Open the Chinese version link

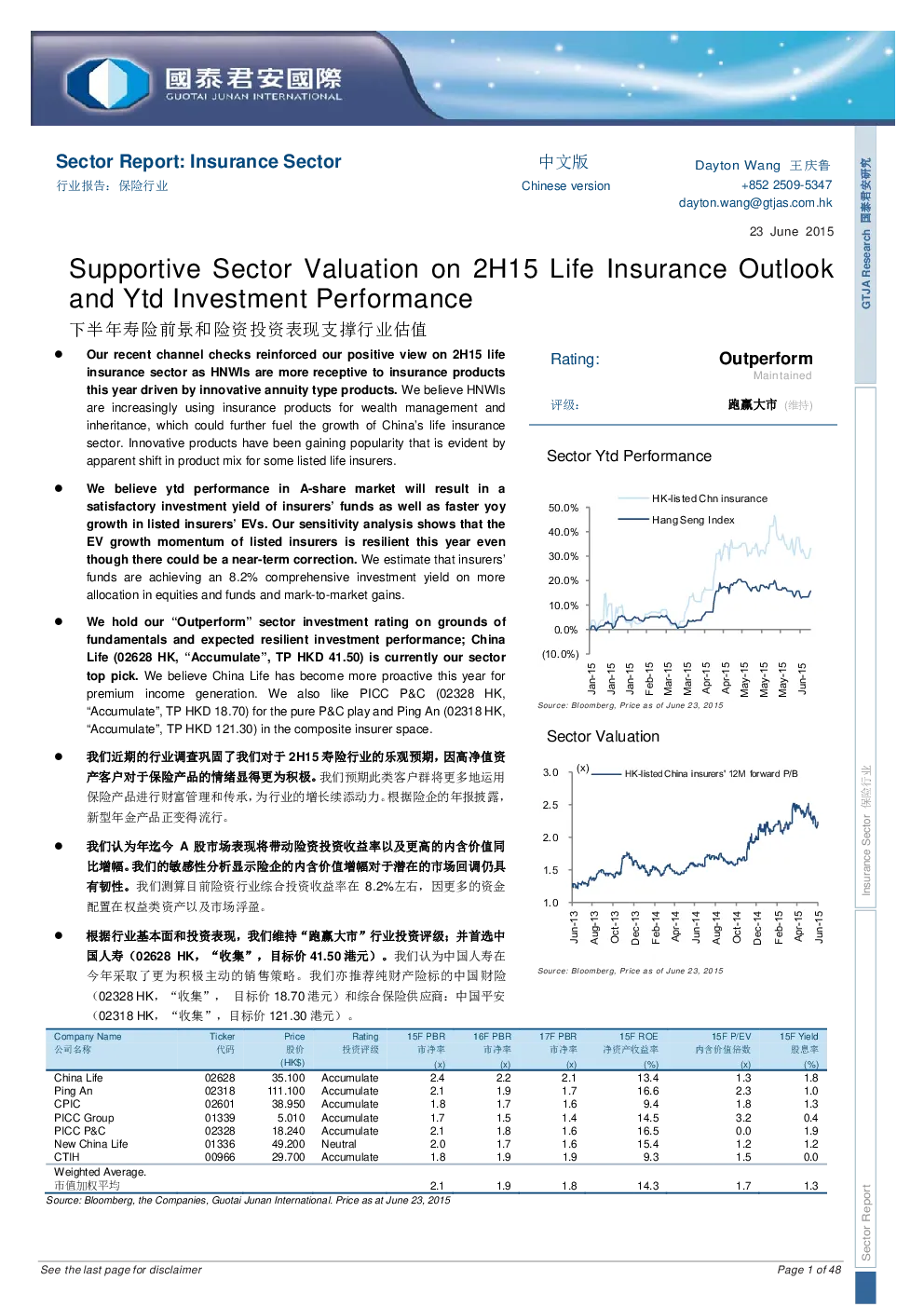pyautogui.click(x=565, y=185)
